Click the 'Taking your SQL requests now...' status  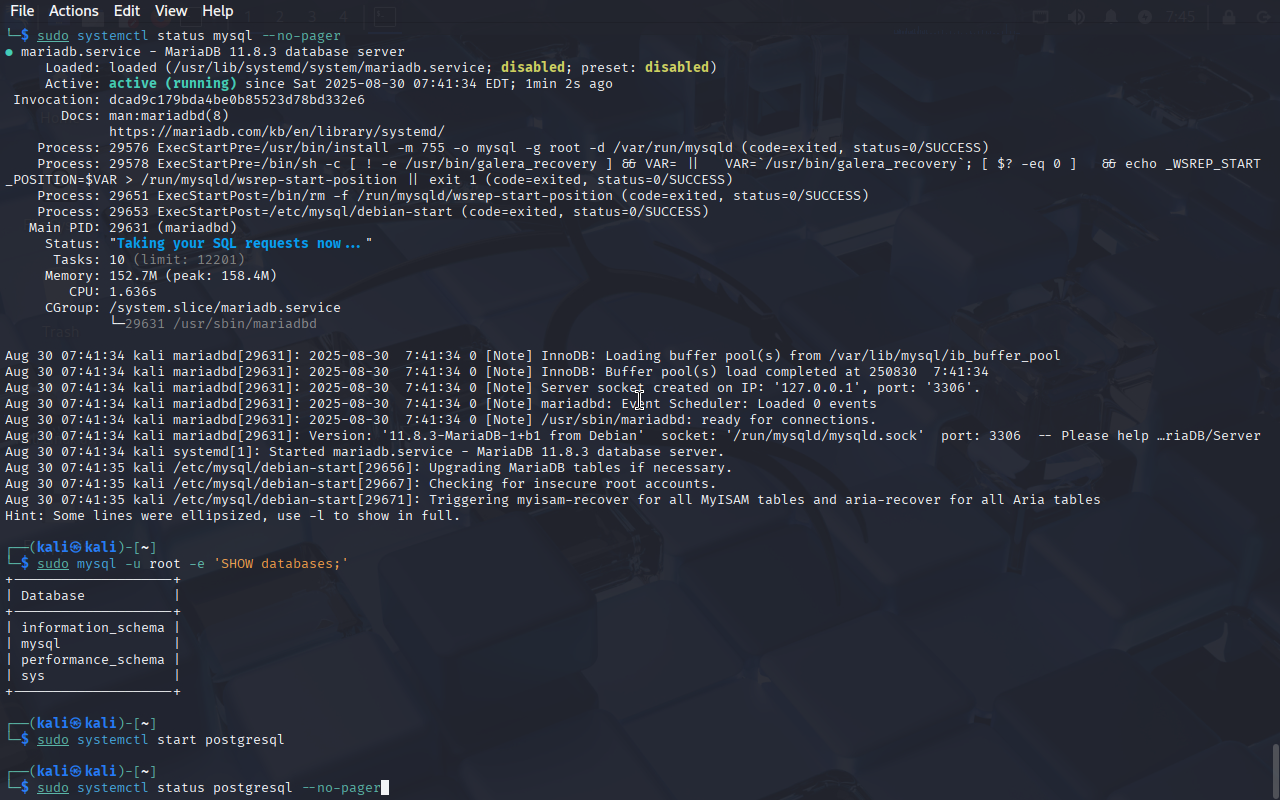point(240,244)
